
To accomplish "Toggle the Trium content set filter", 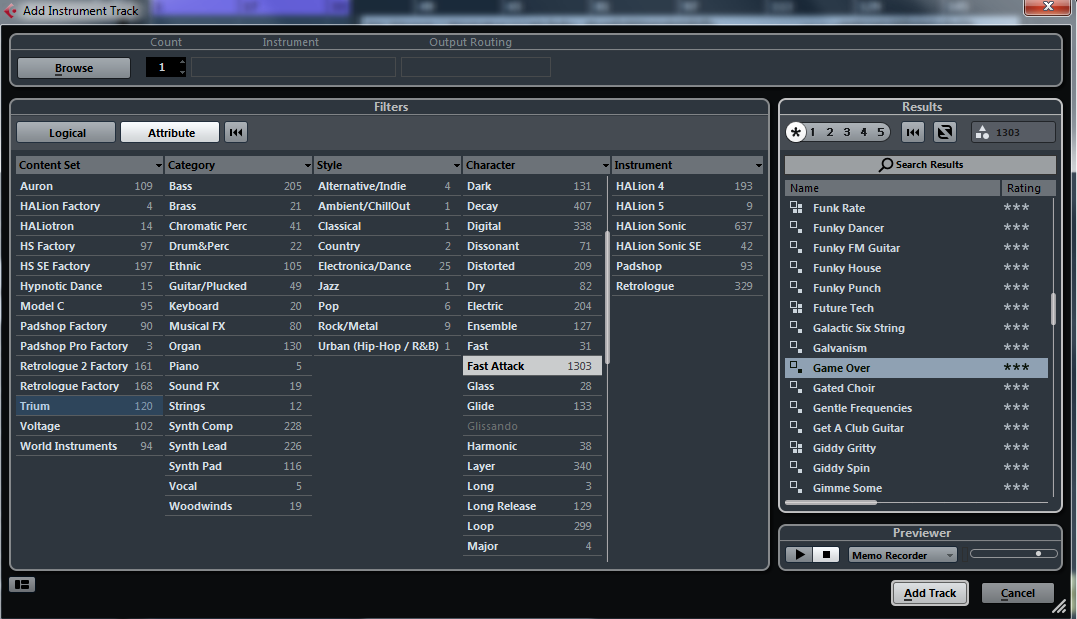I will (89, 406).
